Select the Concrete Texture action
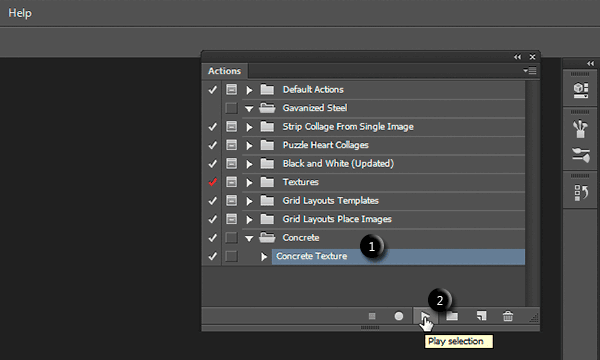 click(398, 256)
